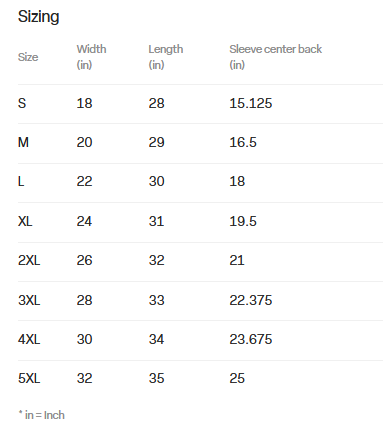The width and height of the screenshot is (383, 422).
Task: Click the in = Inch footnote
Action: 41,415
